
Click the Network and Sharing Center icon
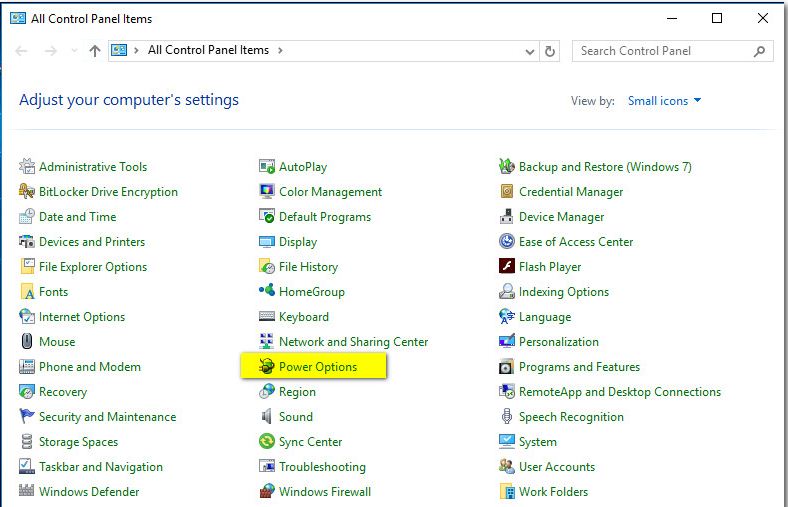coord(267,341)
